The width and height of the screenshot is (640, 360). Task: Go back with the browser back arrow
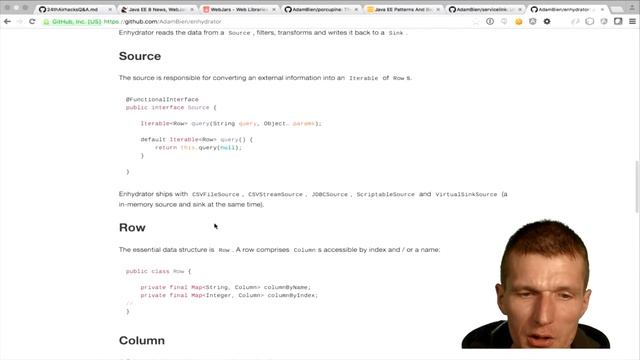coord(7,21)
